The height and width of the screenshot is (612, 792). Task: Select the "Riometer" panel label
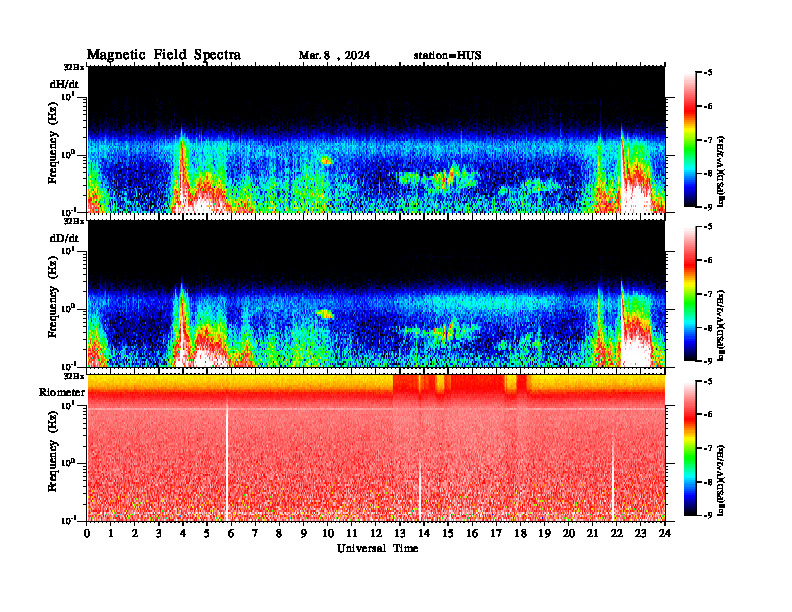[62, 392]
